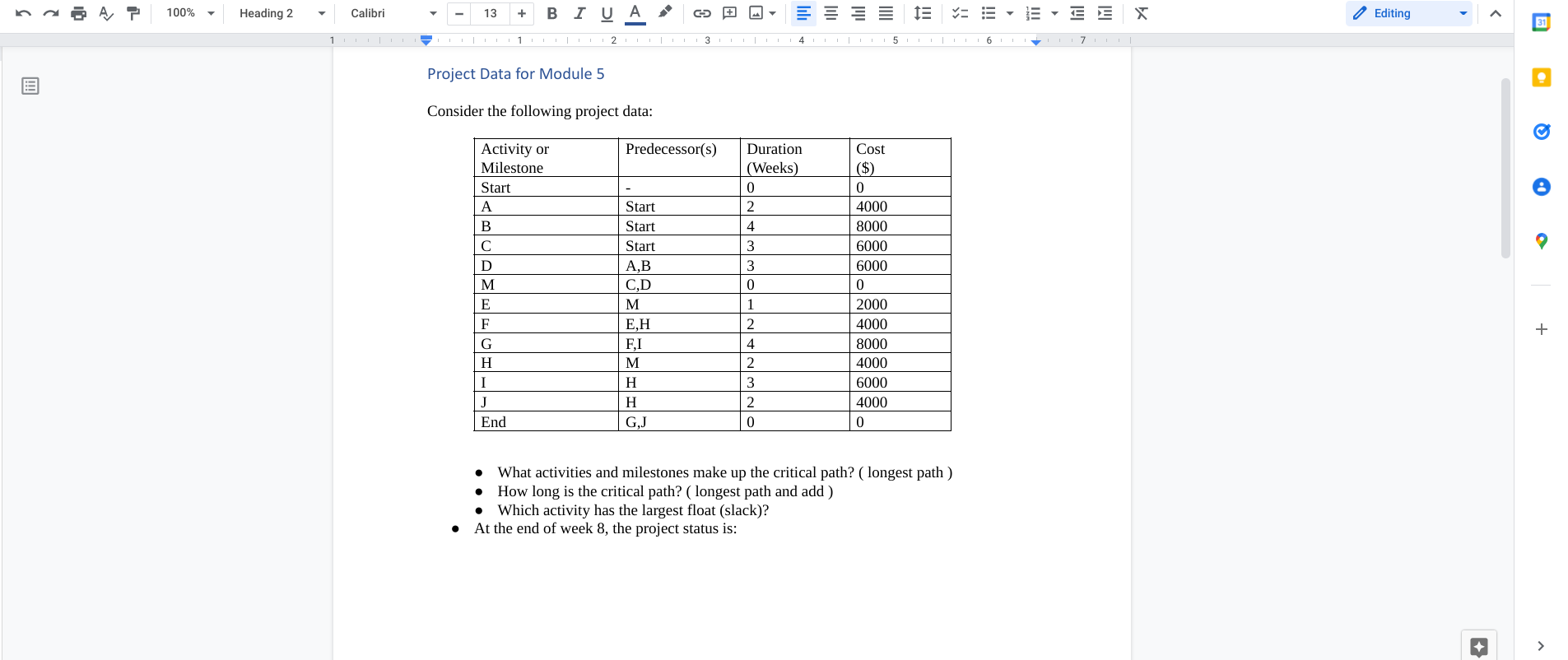
Task: Insert an image
Action: (756, 13)
